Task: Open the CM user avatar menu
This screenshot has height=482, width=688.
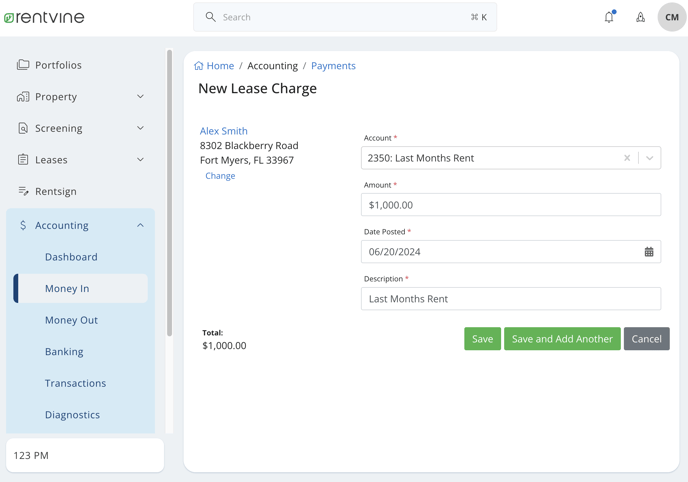Action: 672,17
